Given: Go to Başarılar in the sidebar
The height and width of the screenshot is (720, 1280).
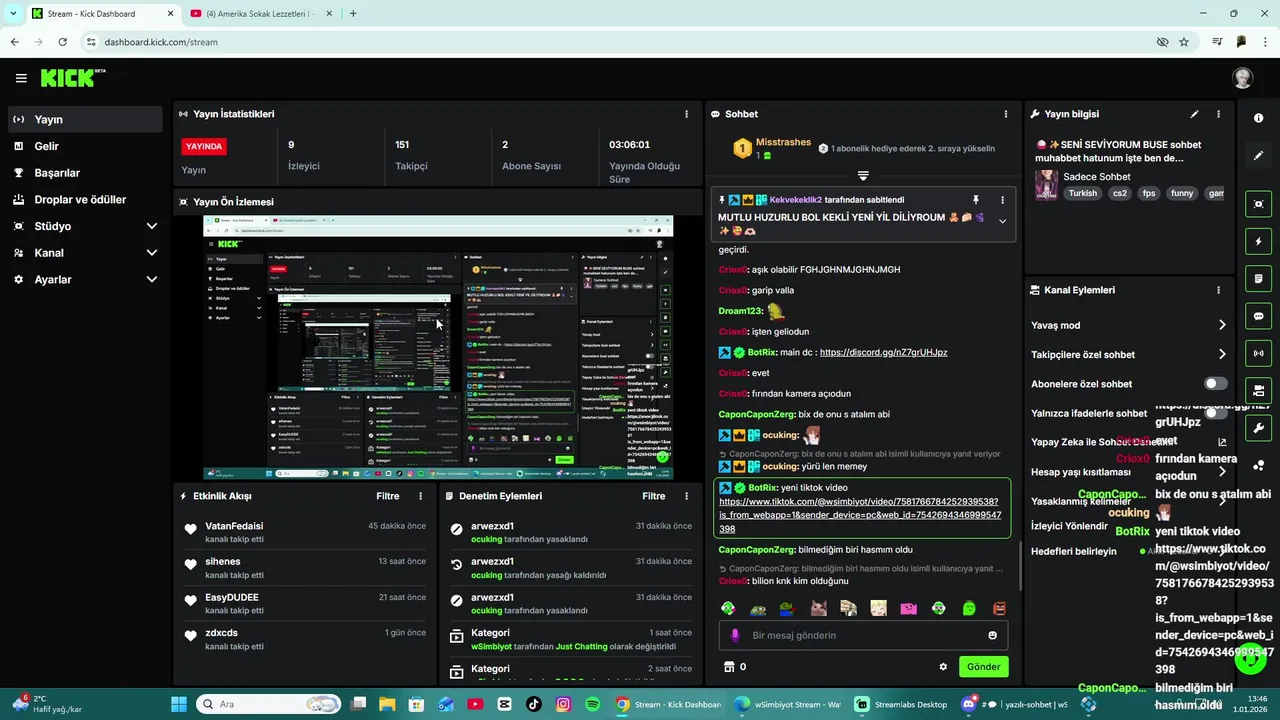Looking at the screenshot, I should (85, 173).
